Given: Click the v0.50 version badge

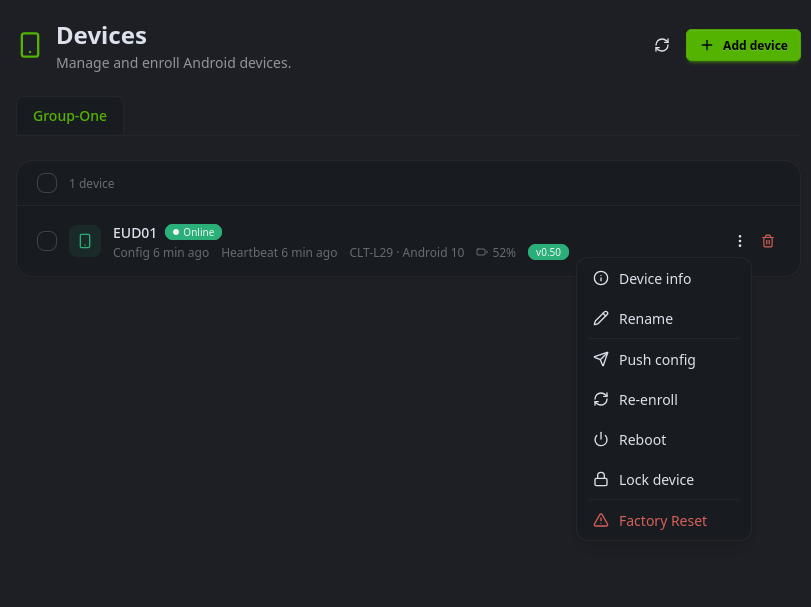Looking at the screenshot, I should [x=548, y=253].
